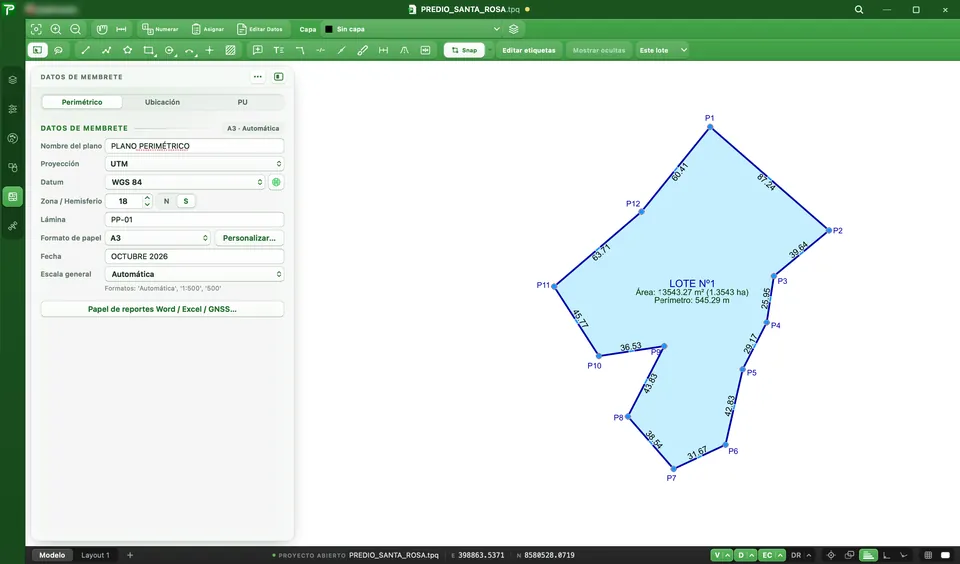Select the horizontal dimension tool
This screenshot has width=960, height=564.
click(383, 50)
